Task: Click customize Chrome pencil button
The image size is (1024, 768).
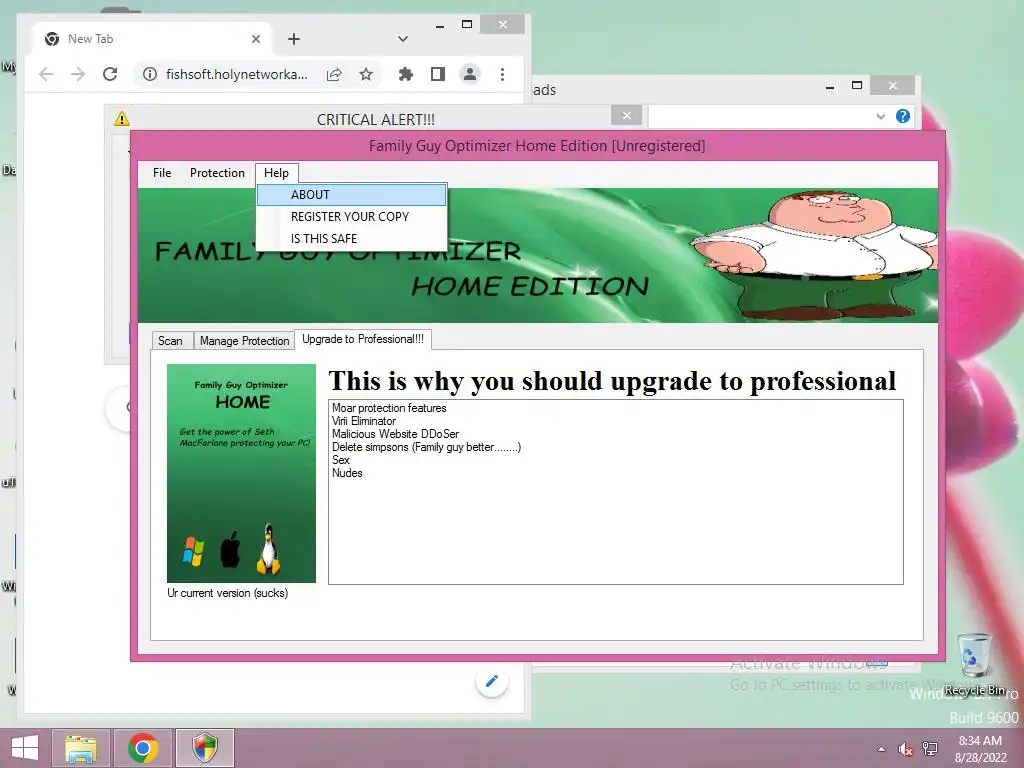Action: 492,682
